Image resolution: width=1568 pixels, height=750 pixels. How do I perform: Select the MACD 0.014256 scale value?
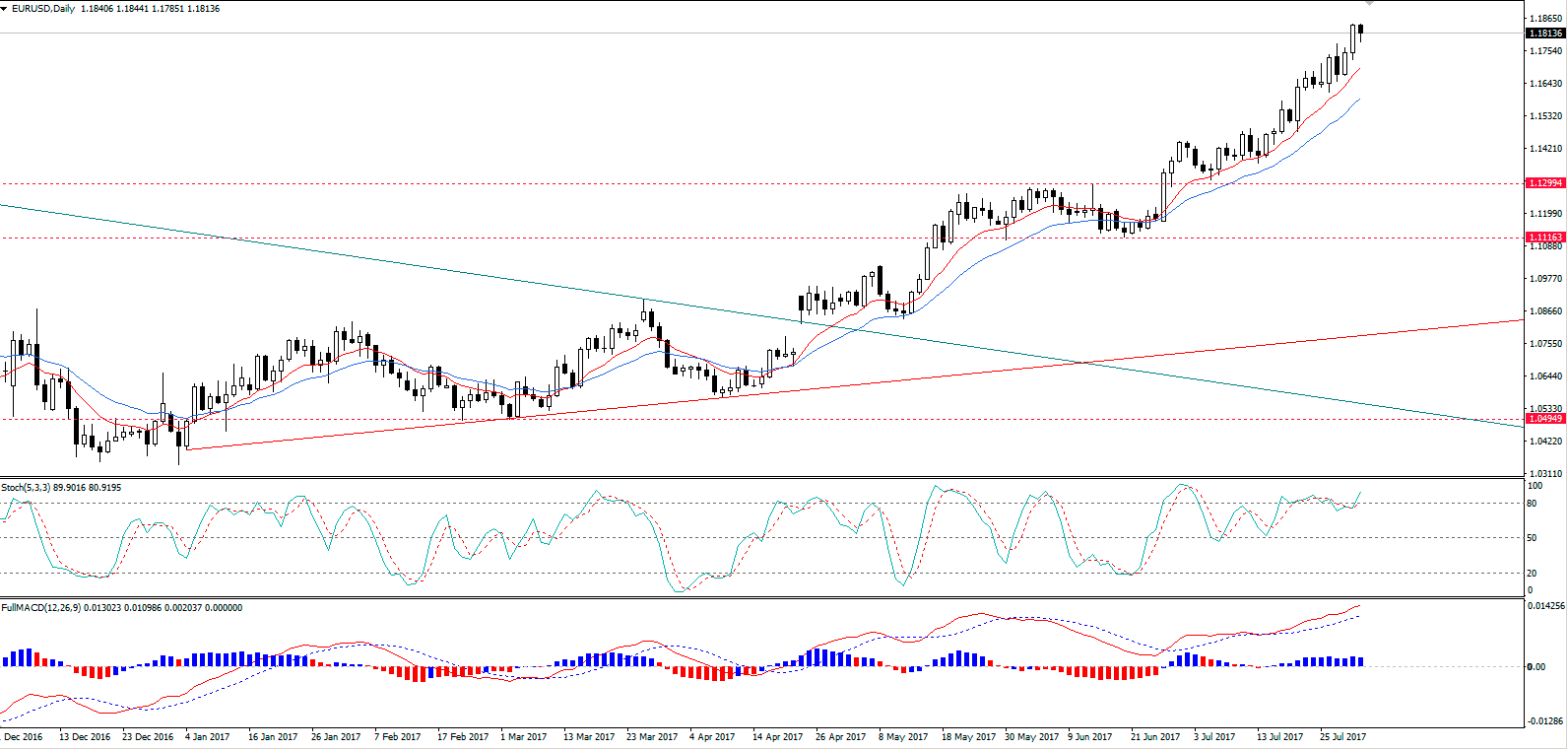tap(1543, 606)
